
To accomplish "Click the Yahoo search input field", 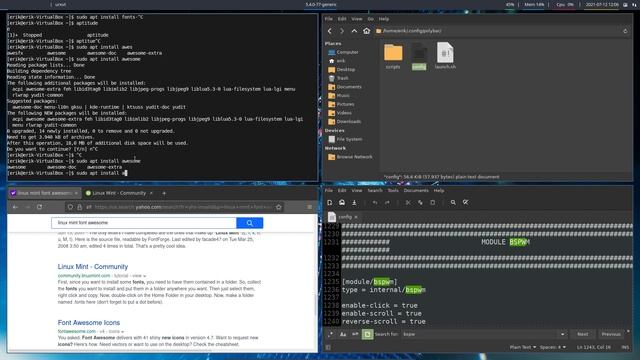I will point(144,223).
